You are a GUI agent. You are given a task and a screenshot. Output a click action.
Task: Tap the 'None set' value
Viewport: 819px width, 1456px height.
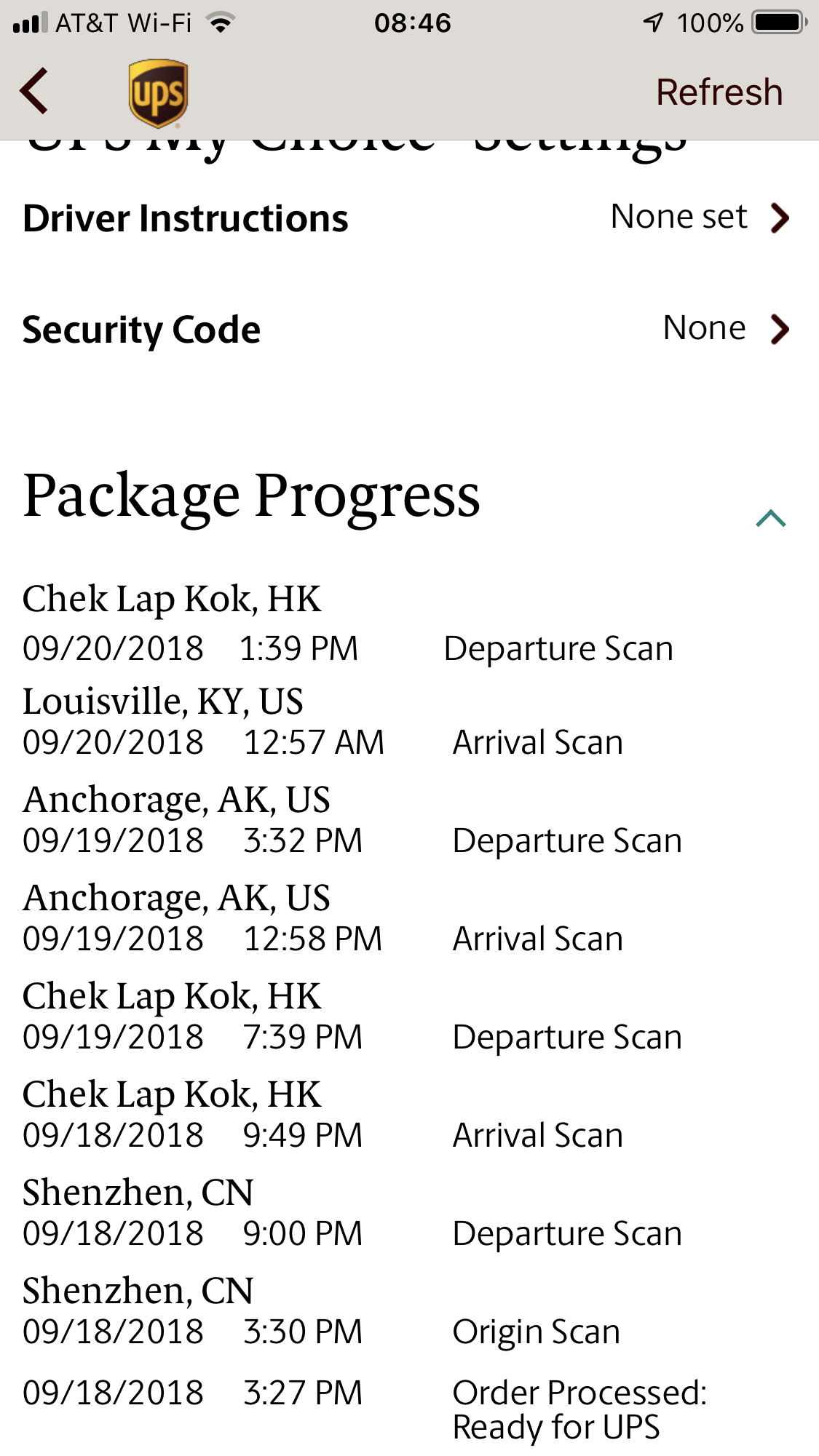click(x=678, y=217)
